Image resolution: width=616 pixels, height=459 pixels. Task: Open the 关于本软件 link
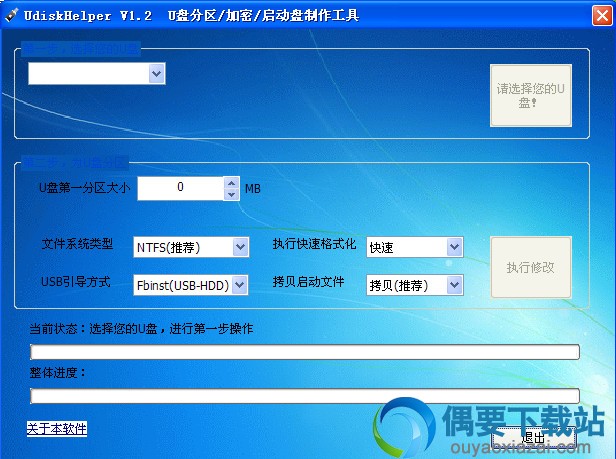coord(57,429)
